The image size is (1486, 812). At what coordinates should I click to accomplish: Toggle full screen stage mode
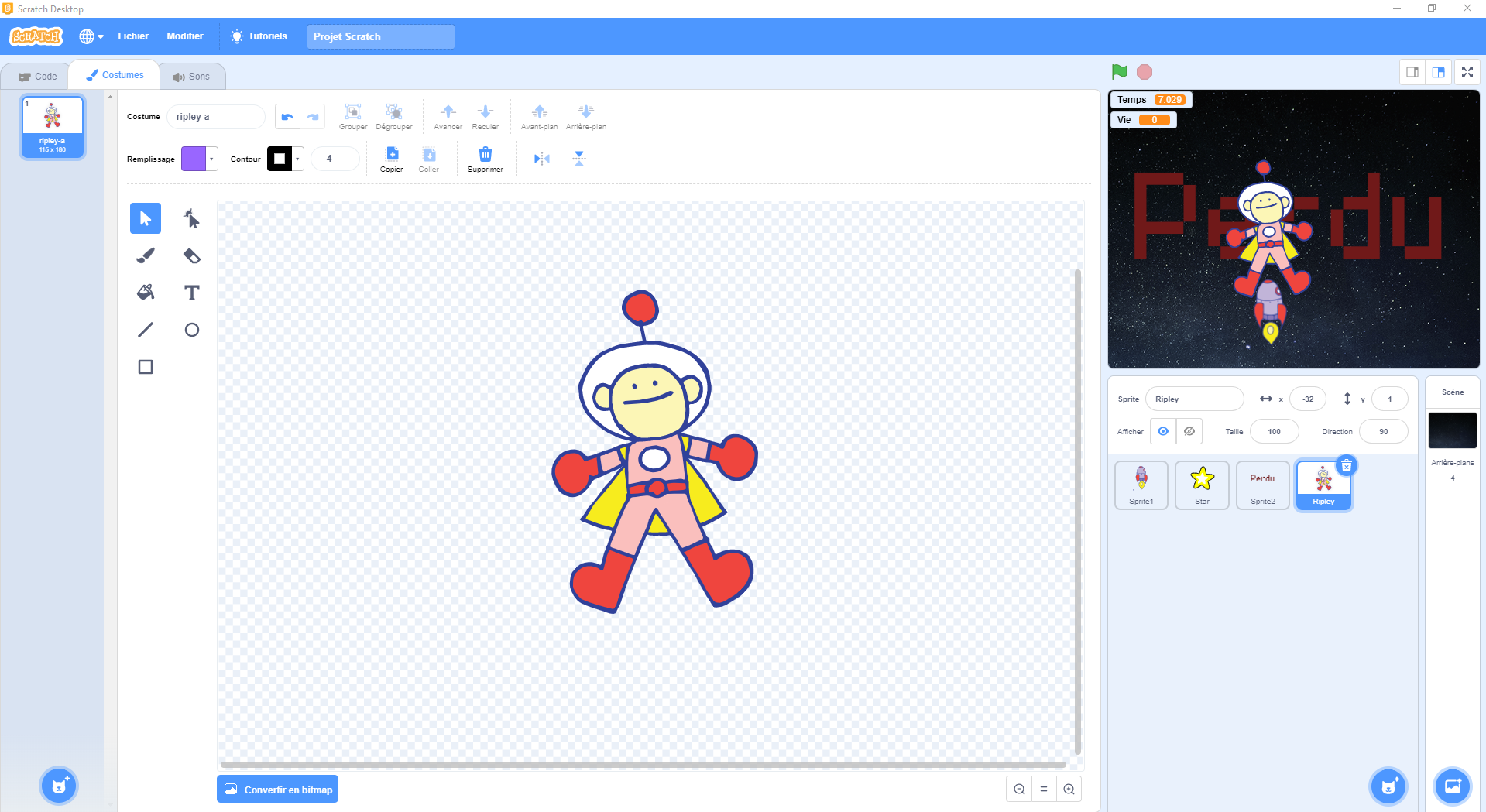click(1467, 72)
